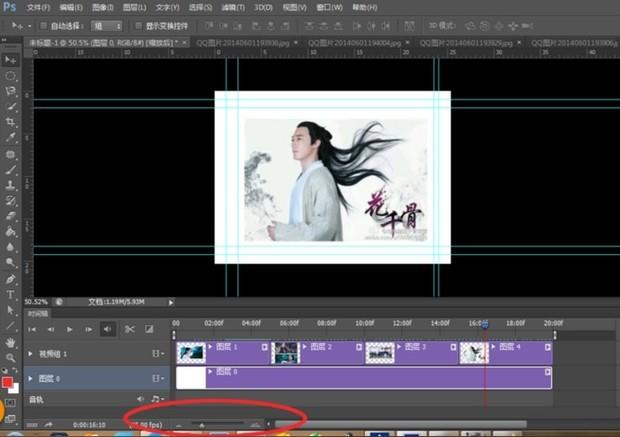Select the Elliptical Marquee tool
This screenshot has width=620, height=437.
(x=11, y=76)
